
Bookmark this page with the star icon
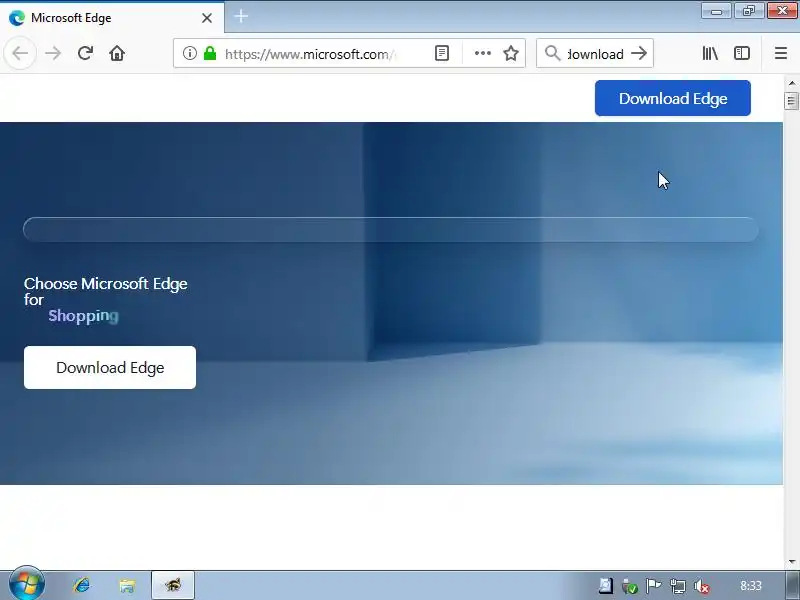pyautogui.click(x=511, y=53)
